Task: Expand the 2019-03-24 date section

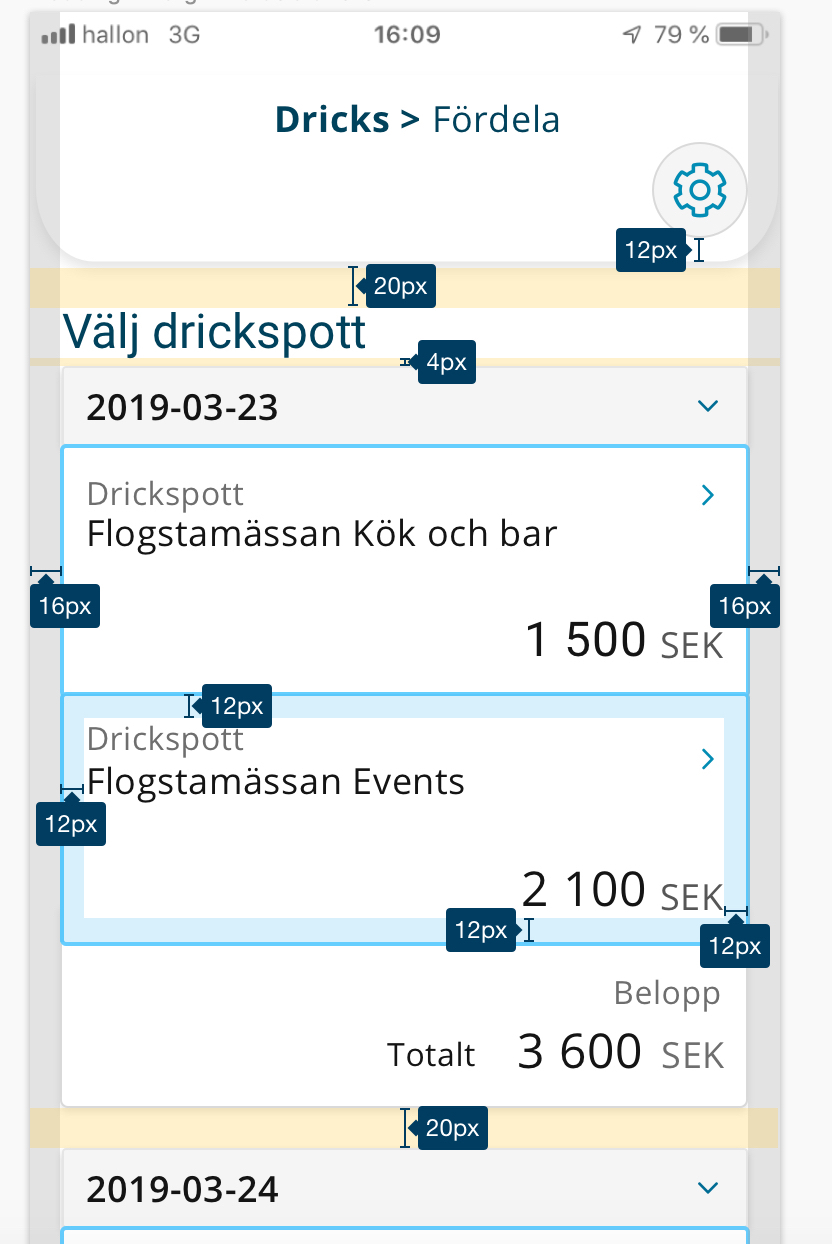Action: (x=708, y=1188)
